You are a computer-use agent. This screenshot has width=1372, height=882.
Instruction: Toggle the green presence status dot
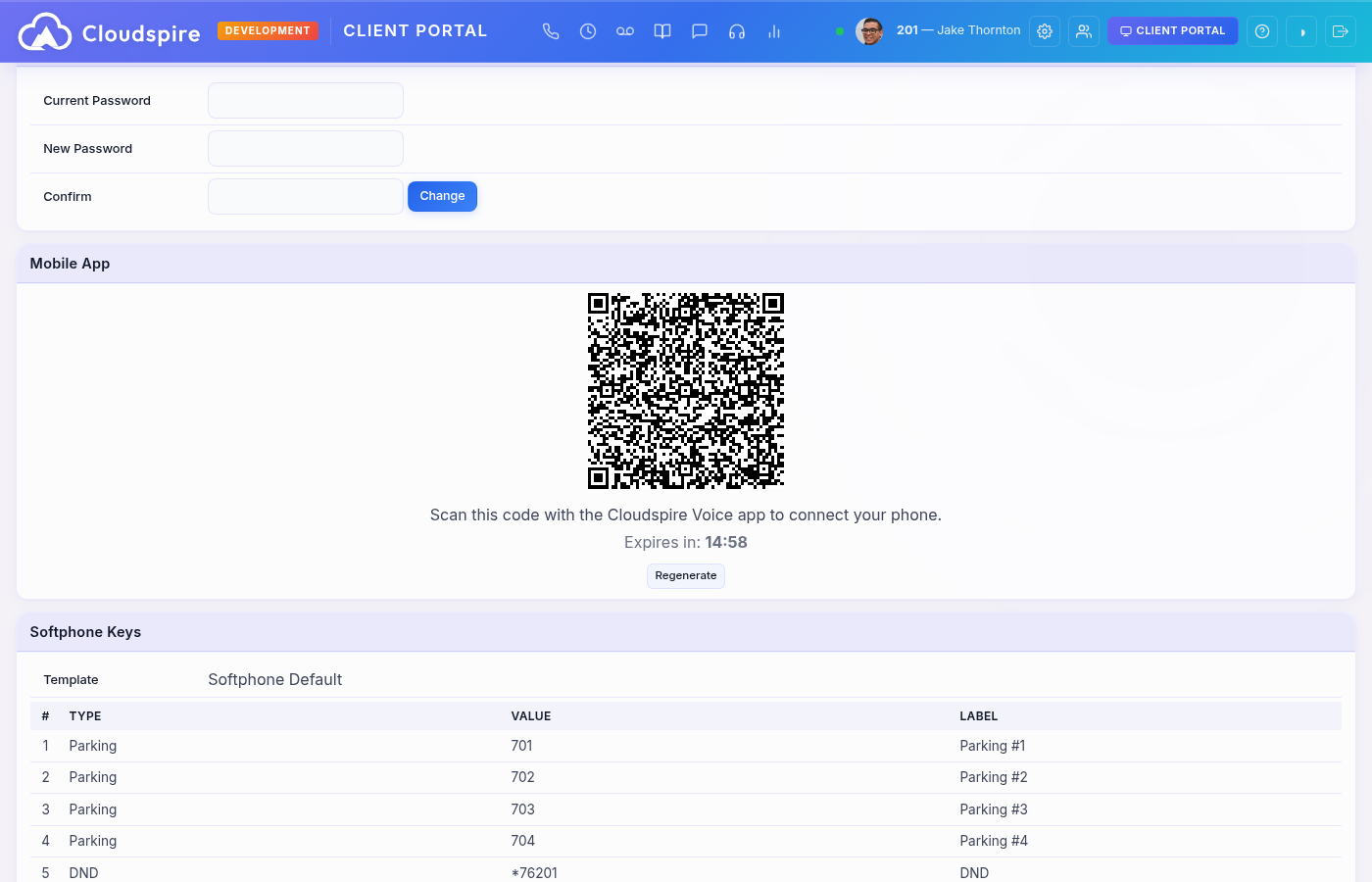(x=840, y=30)
